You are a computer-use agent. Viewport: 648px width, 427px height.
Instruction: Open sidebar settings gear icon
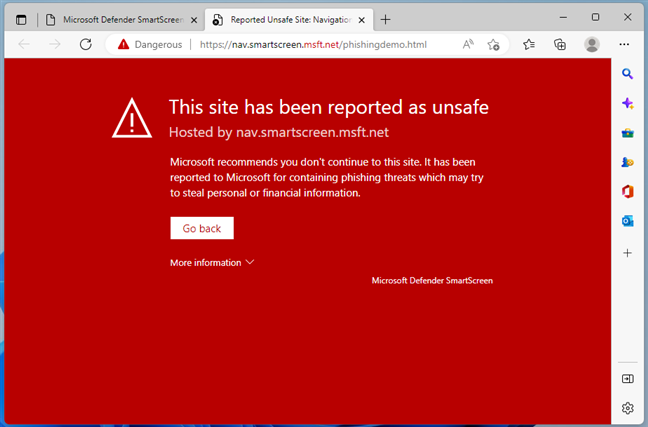coord(627,408)
